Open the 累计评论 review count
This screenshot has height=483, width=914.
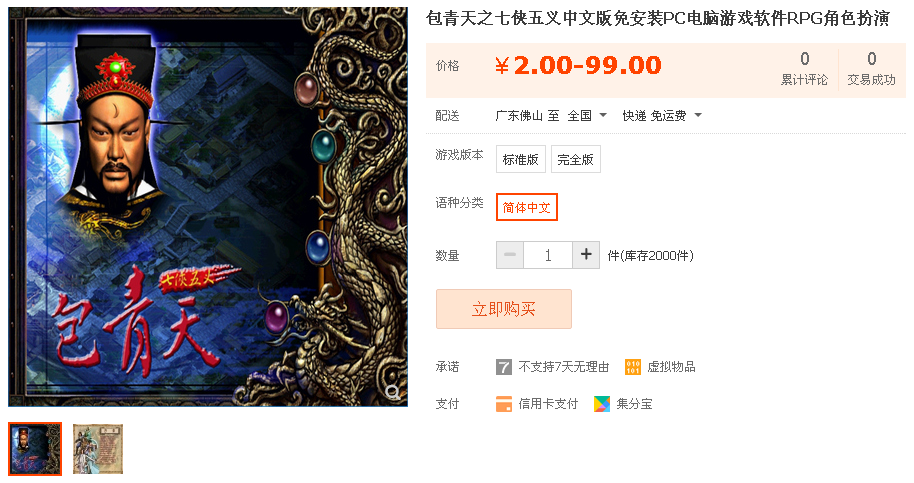point(804,69)
